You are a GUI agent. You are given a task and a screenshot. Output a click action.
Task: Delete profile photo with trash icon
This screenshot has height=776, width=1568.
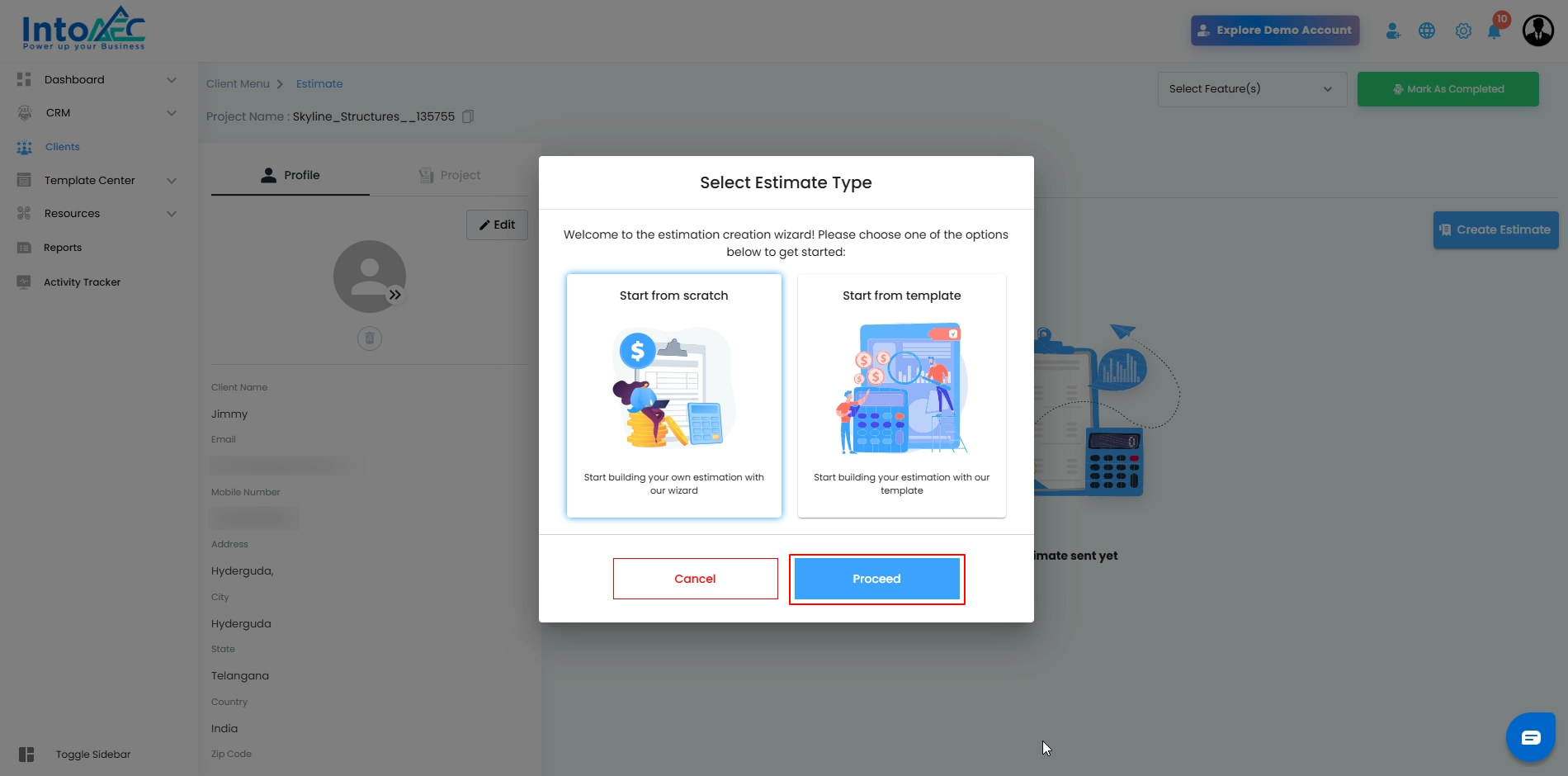370,338
